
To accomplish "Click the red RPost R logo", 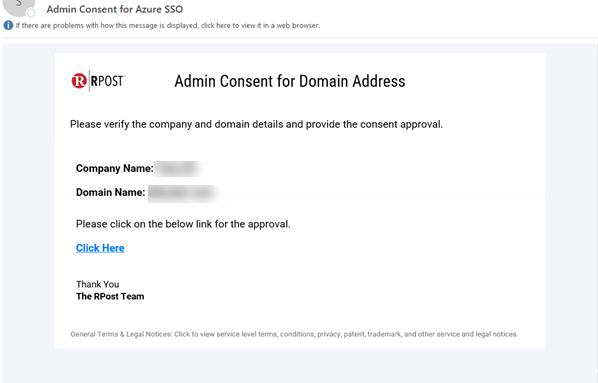I will pos(79,81).
